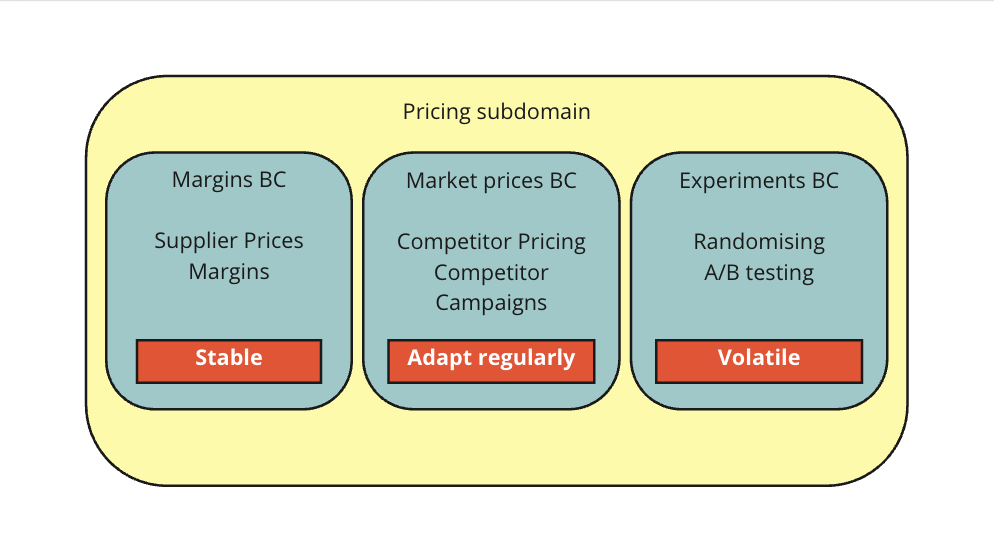Click the "Randomising" text
The height and width of the screenshot is (560, 994).
pyautogui.click(x=759, y=242)
